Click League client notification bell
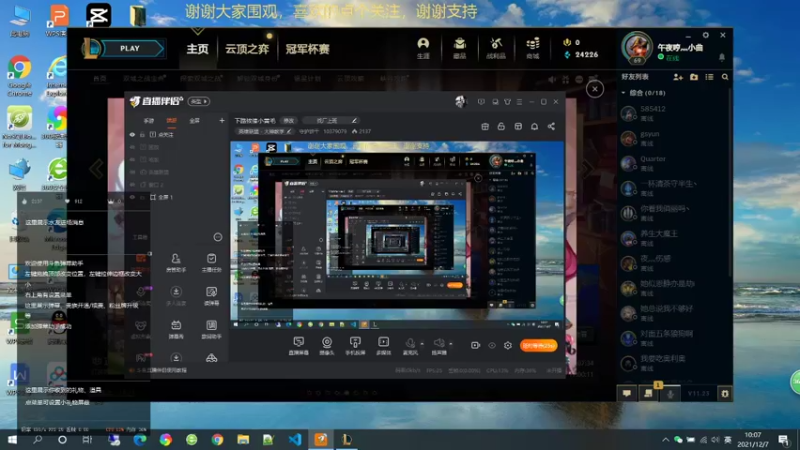The image size is (800, 450). coord(721,58)
